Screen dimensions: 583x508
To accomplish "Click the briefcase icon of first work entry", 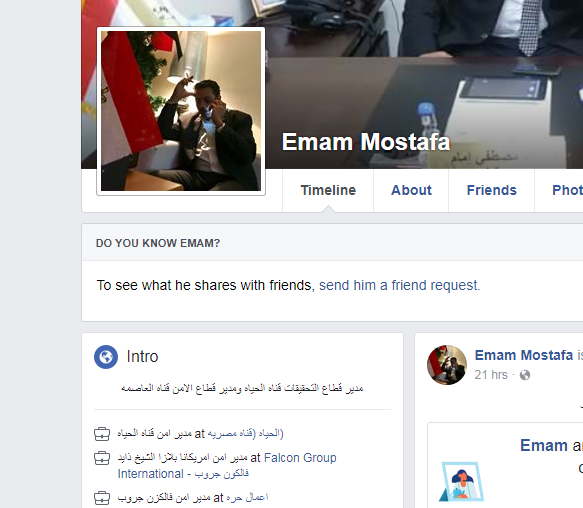I will [102, 434].
